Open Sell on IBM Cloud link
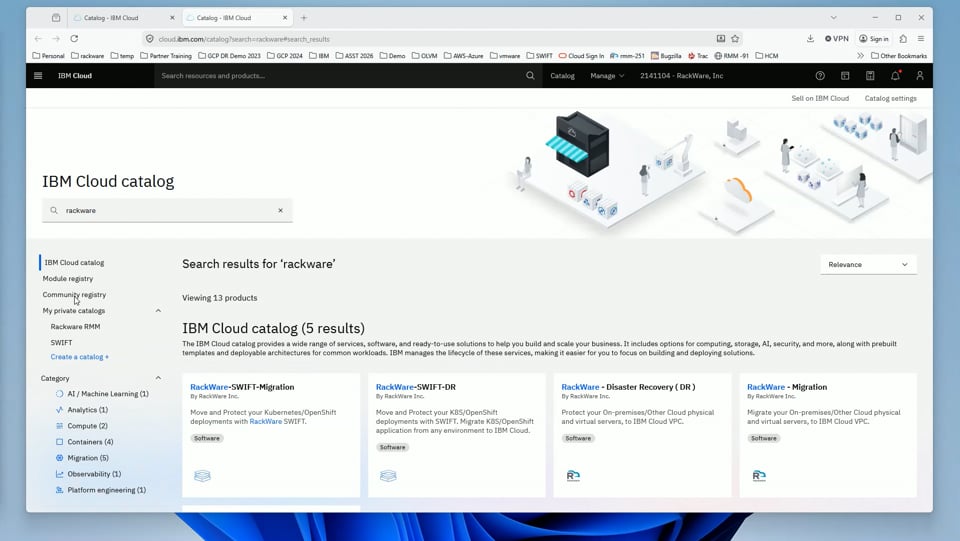Image resolution: width=960 pixels, height=541 pixels. [820, 99]
